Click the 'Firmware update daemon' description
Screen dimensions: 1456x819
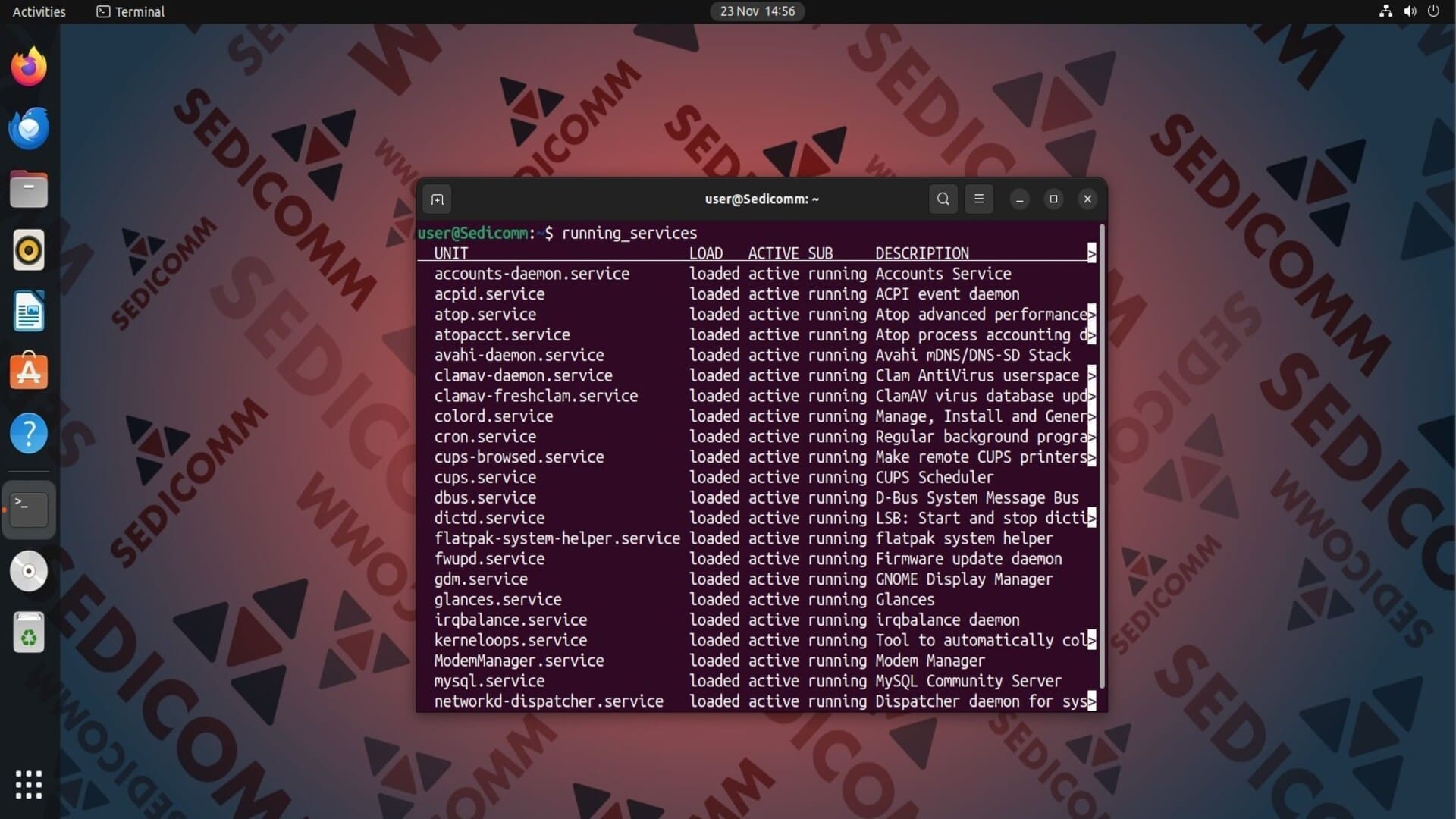[x=968, y=559]
